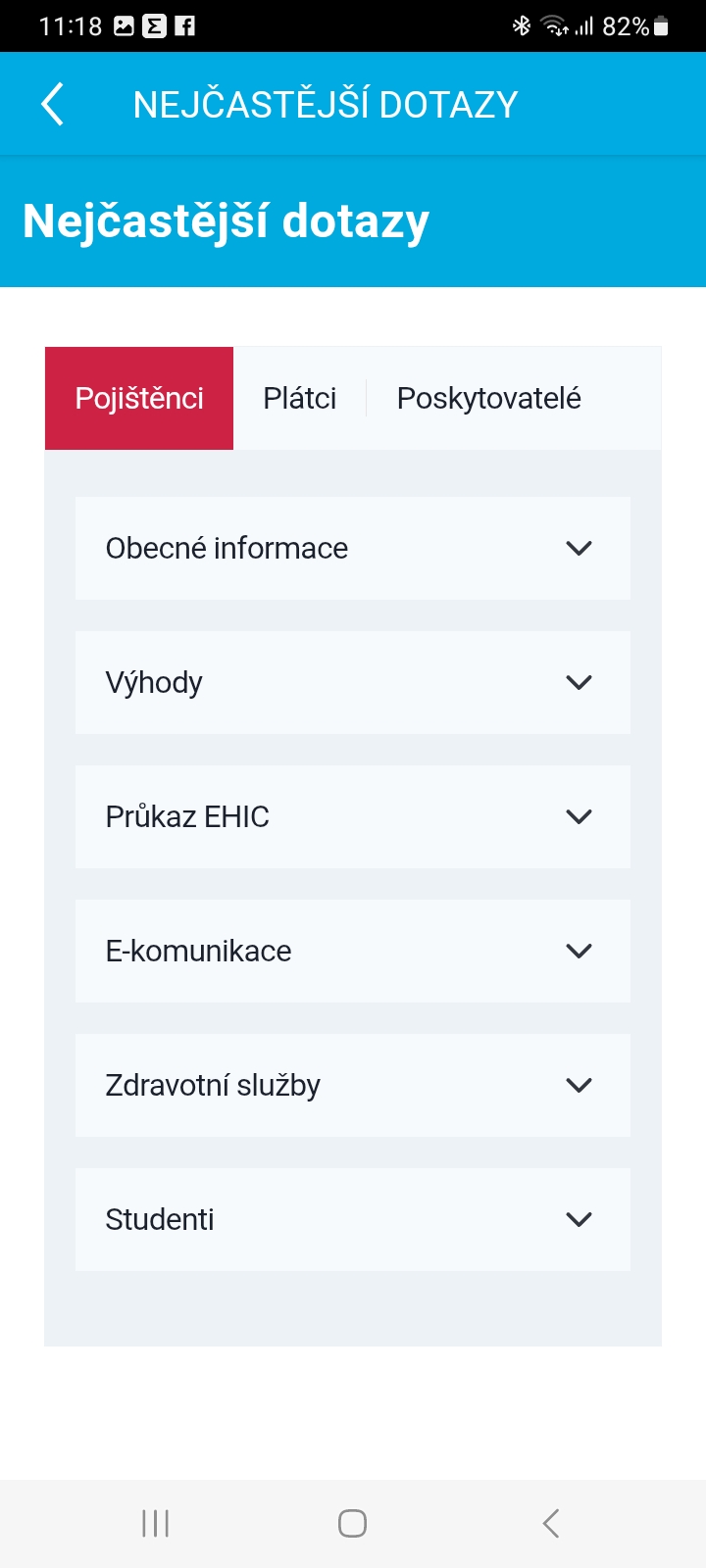Tap the photo notification icon in status bar
The image size is (706, 1568).
123,24
